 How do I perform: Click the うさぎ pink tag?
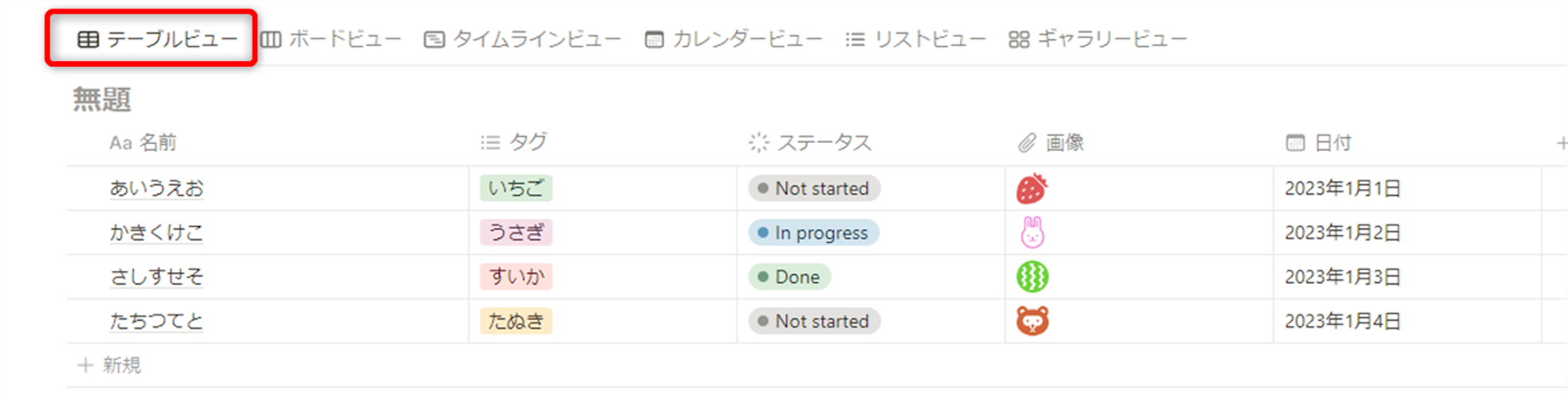click(x=516, y=233)
